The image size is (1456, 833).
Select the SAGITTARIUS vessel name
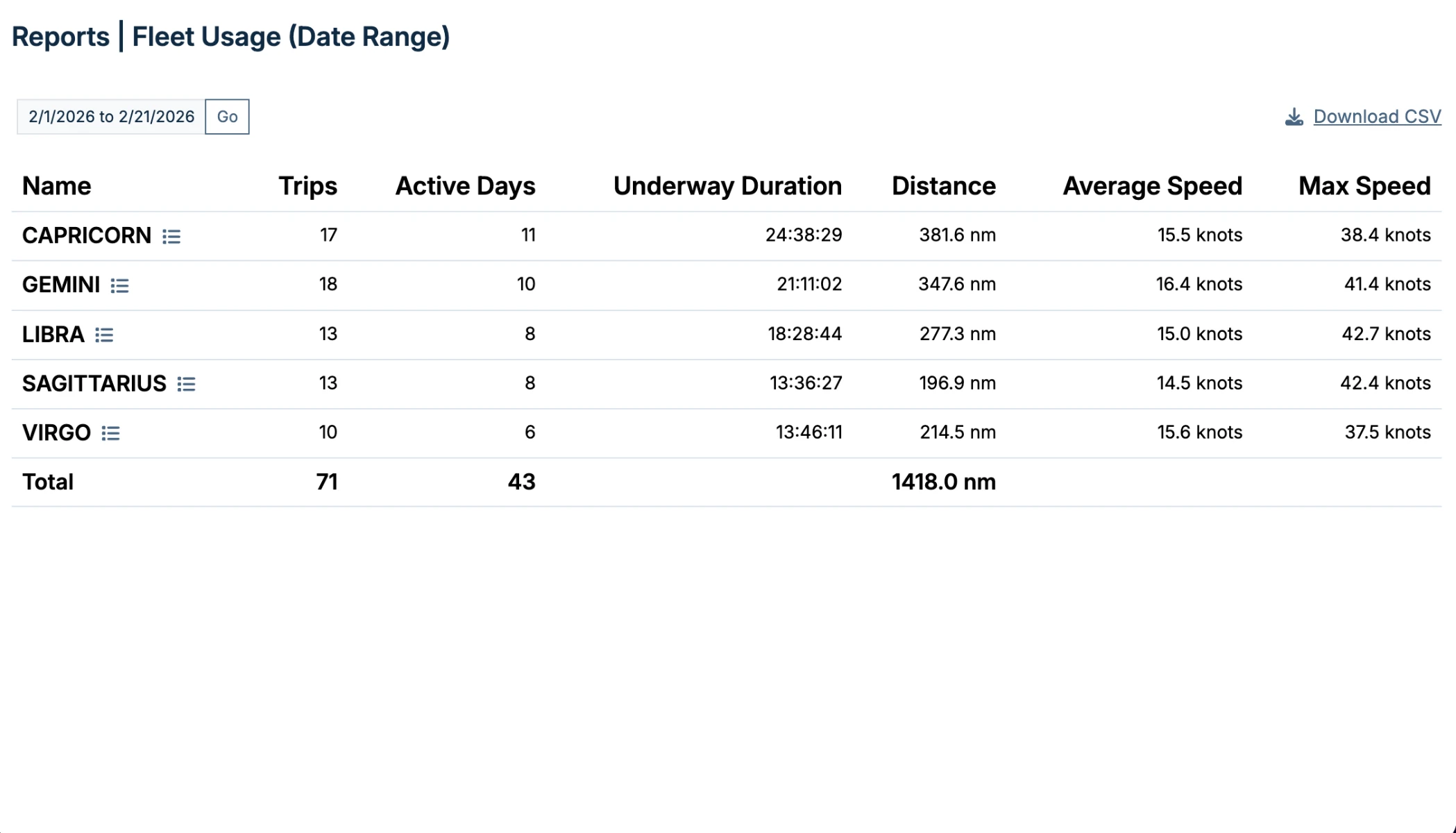tap(94, 383)
